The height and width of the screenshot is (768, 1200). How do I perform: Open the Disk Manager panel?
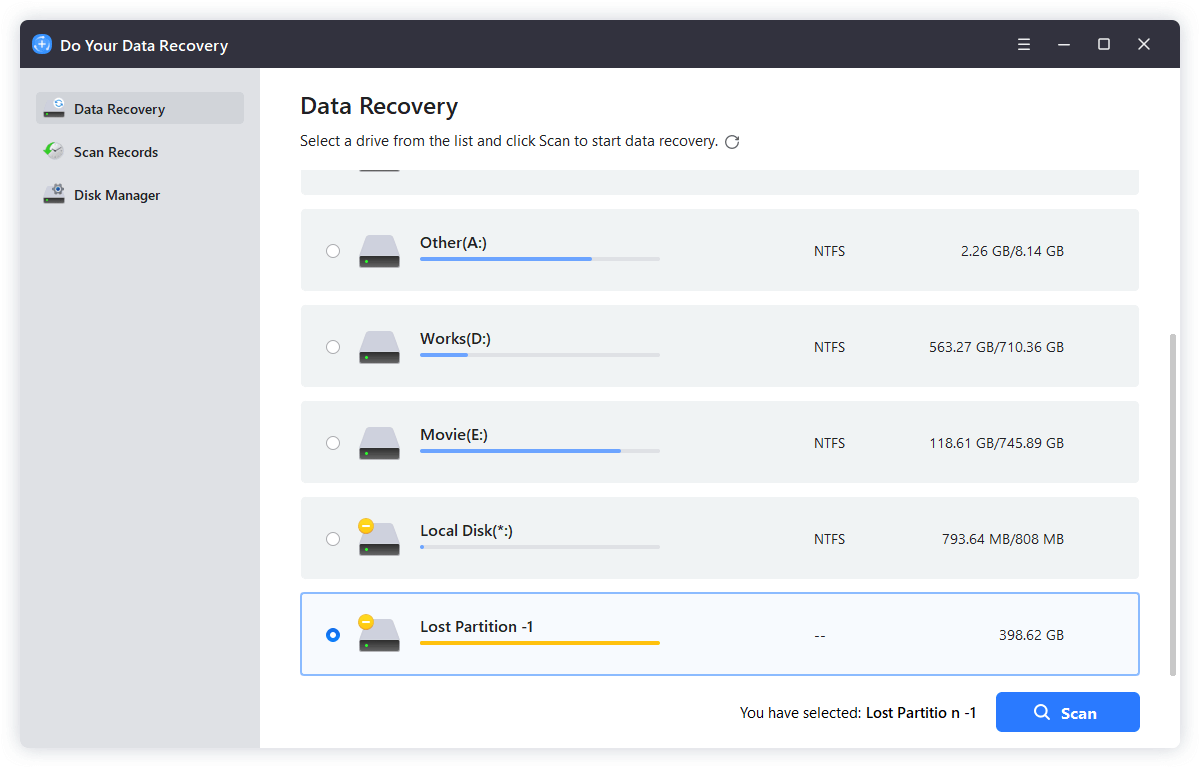click(119, 194)
